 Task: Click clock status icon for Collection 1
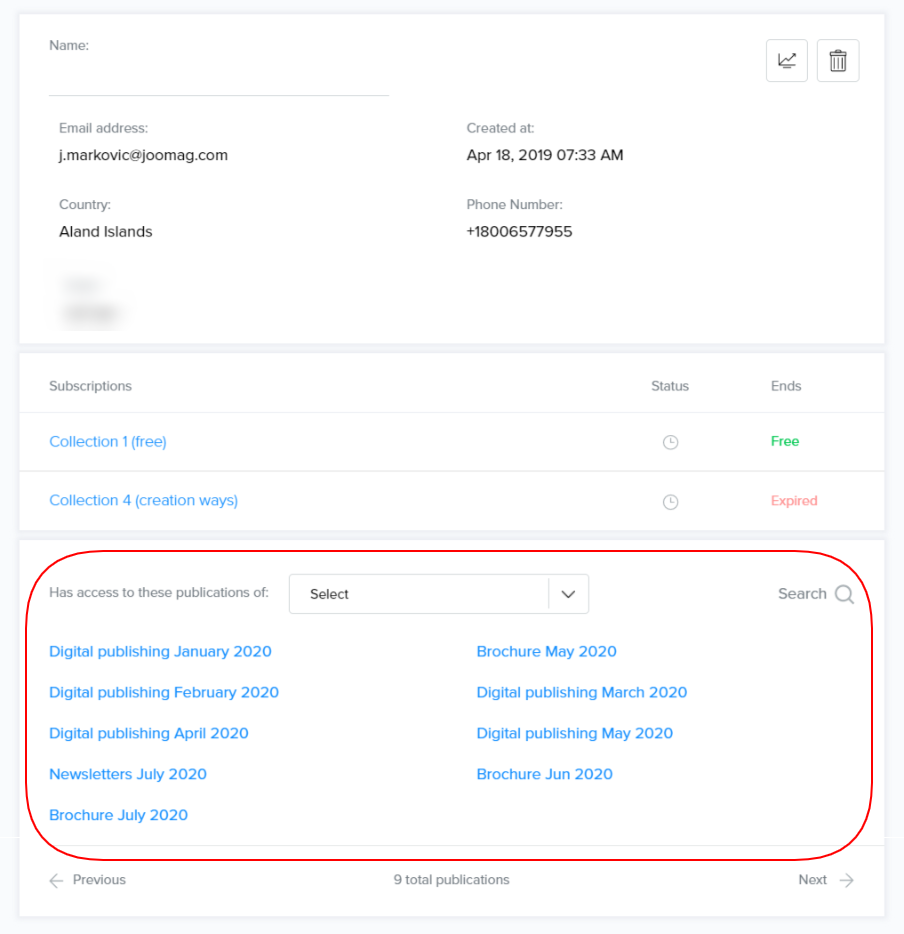point(670,442)
